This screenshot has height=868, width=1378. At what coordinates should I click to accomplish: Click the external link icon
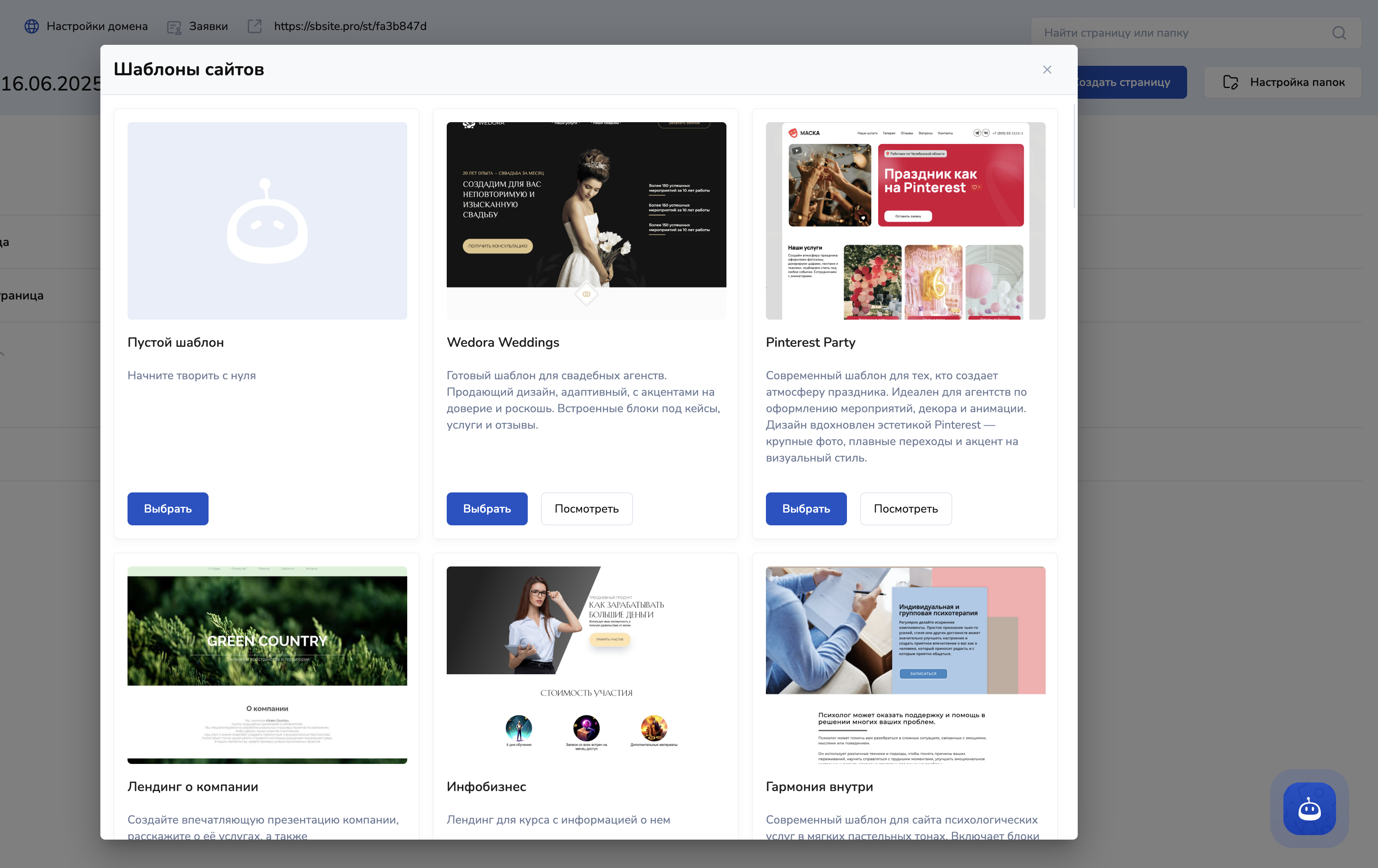pyautogui.click(x=255, y=26)
